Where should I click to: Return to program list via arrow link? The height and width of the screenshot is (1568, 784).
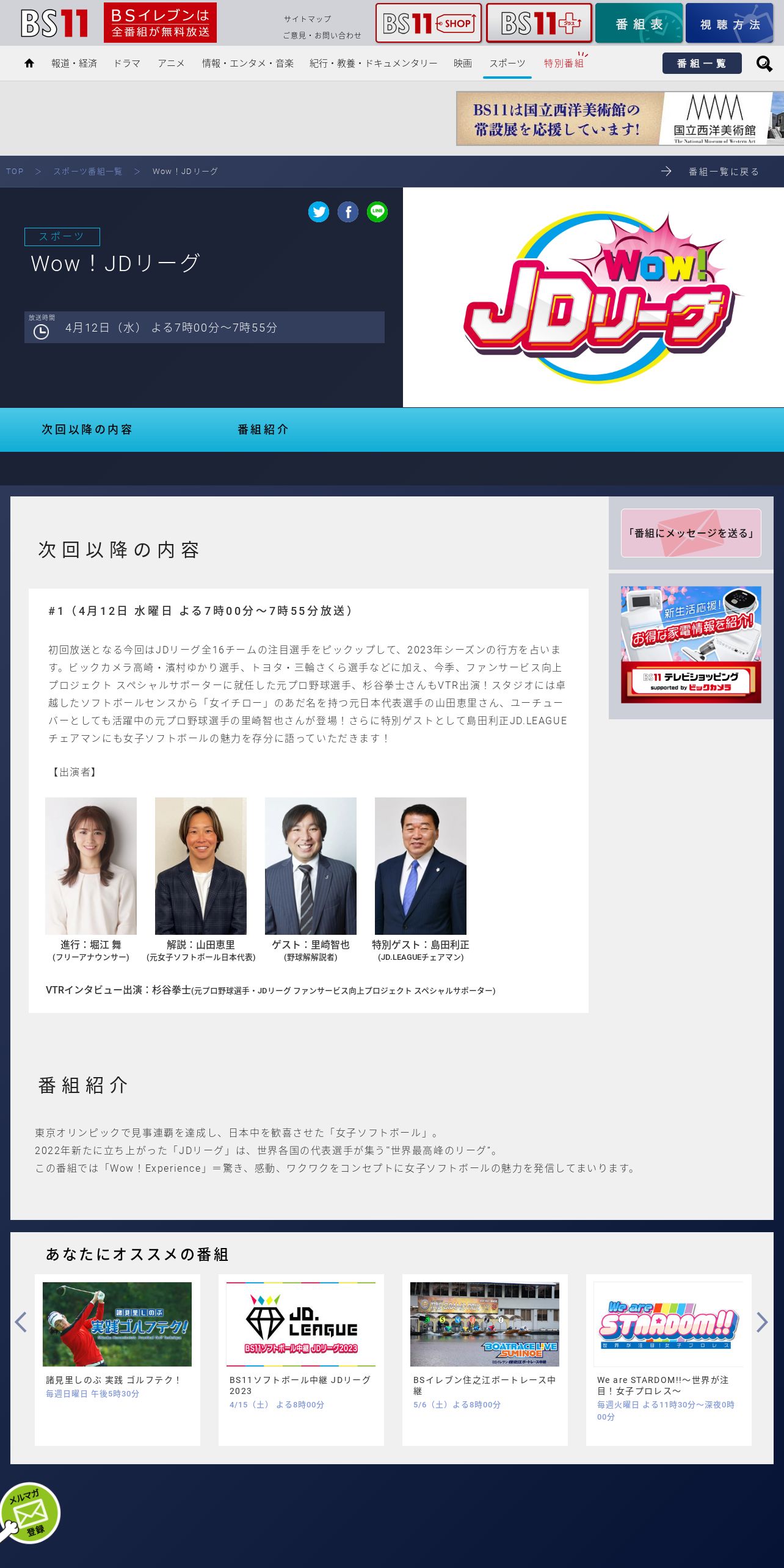click(x=710, y=172)
